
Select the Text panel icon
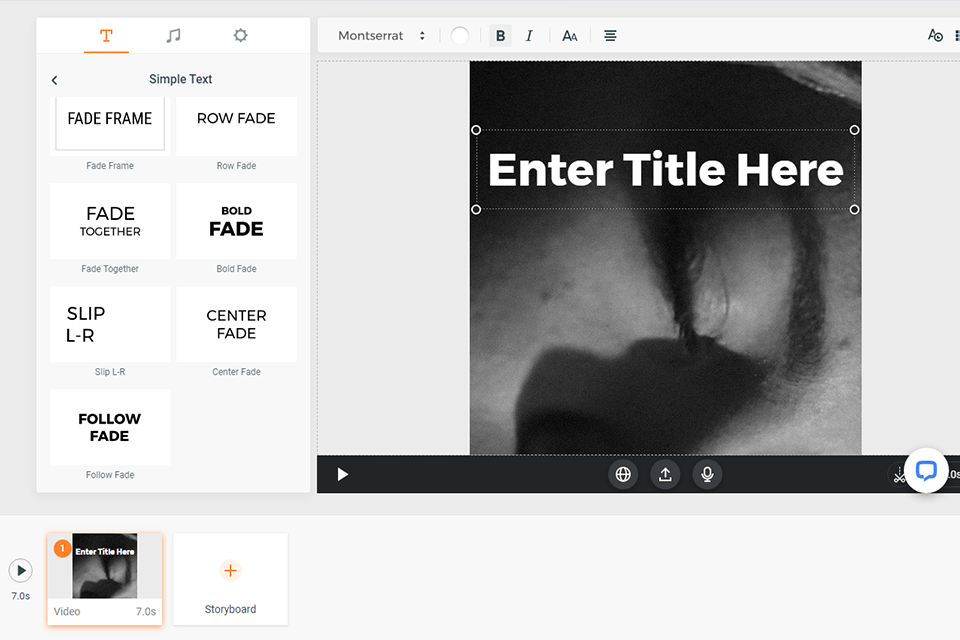[x=106, y=35]
